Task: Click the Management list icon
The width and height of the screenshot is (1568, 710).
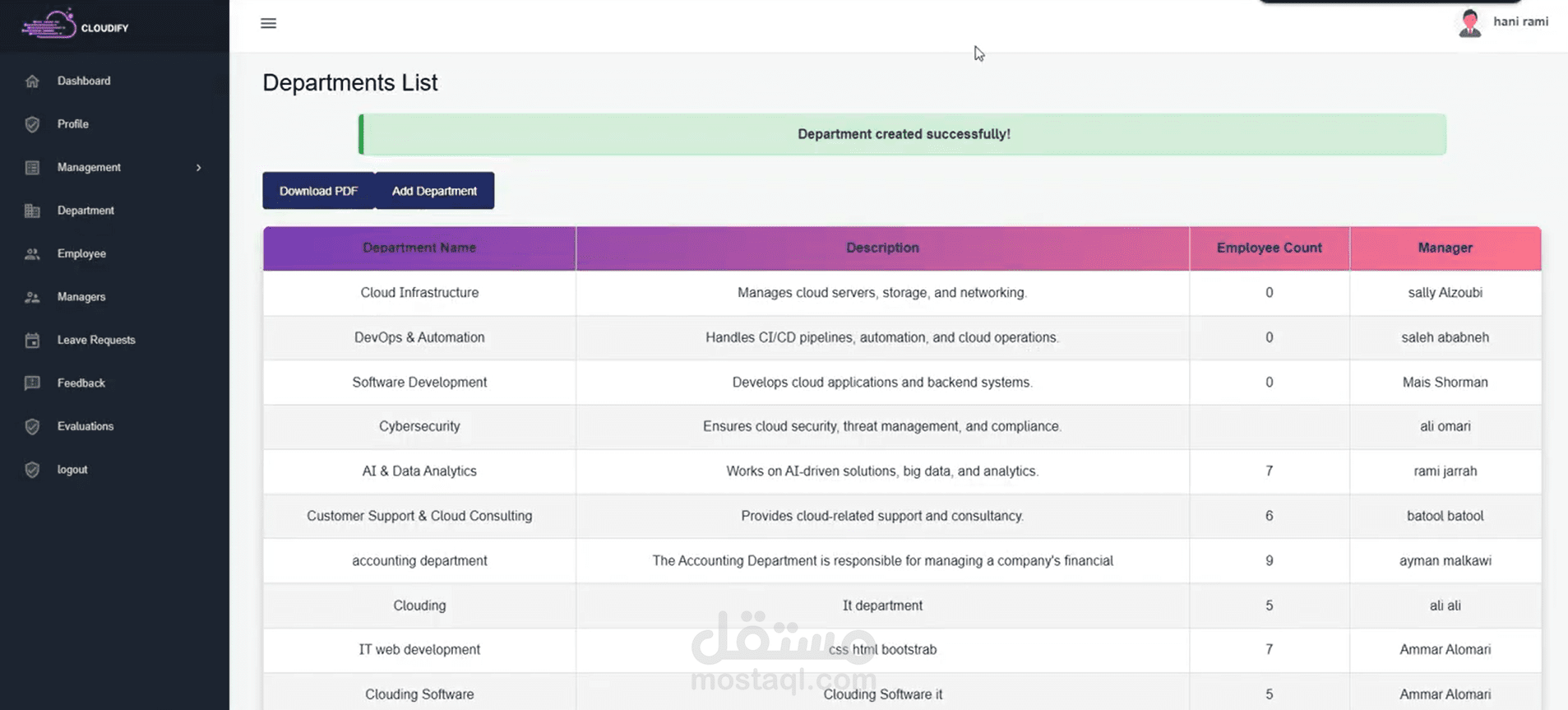Action: 32,167
